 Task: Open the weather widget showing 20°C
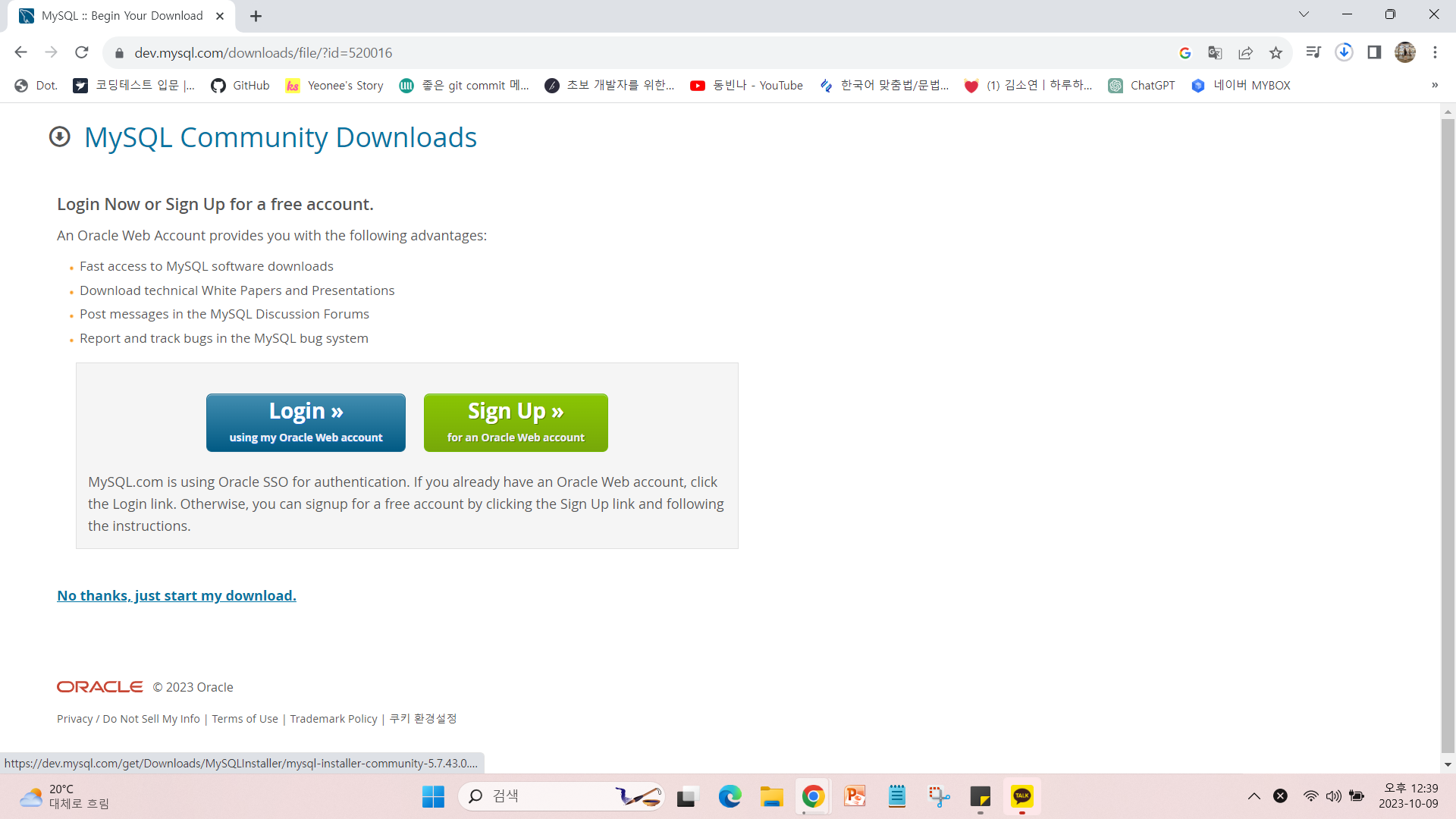[x=65, y=796]
